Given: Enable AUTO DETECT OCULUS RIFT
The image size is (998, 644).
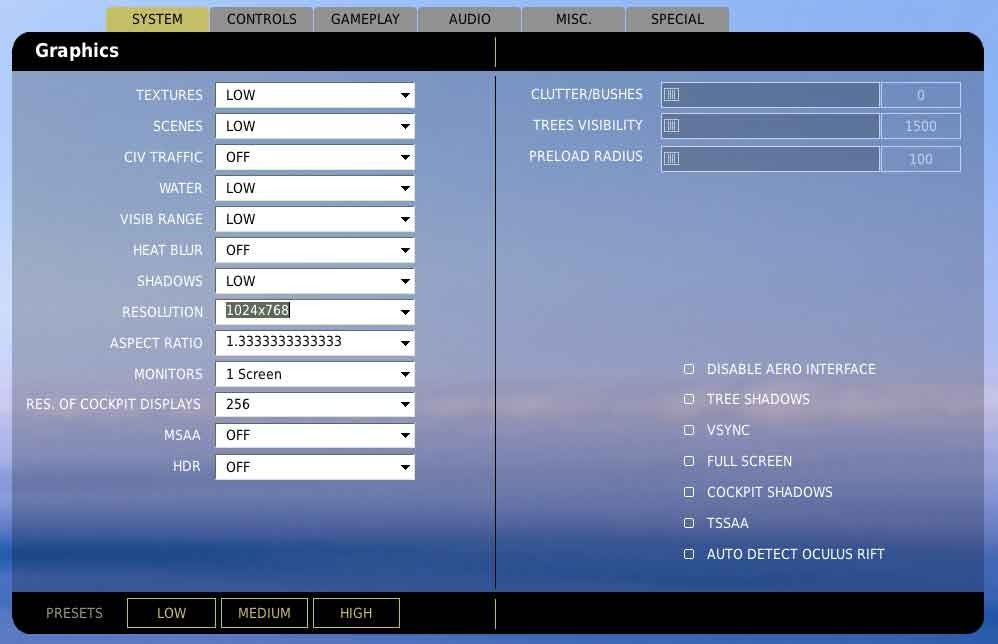Looking at the screenshot, I should click(x=688, y=554).
